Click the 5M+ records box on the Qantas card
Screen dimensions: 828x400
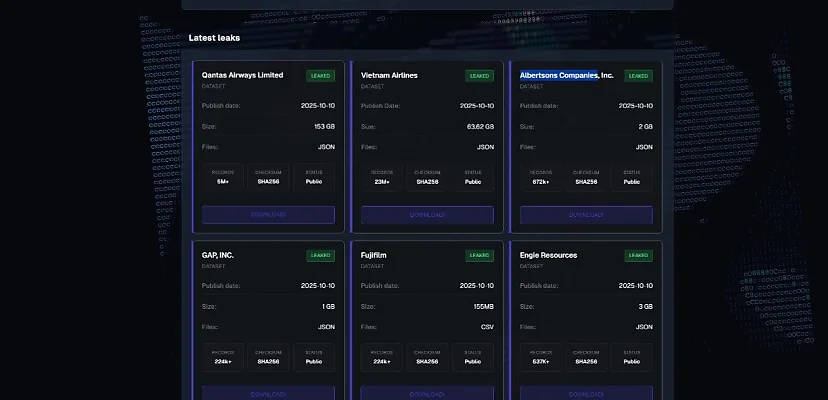point(224,177)
